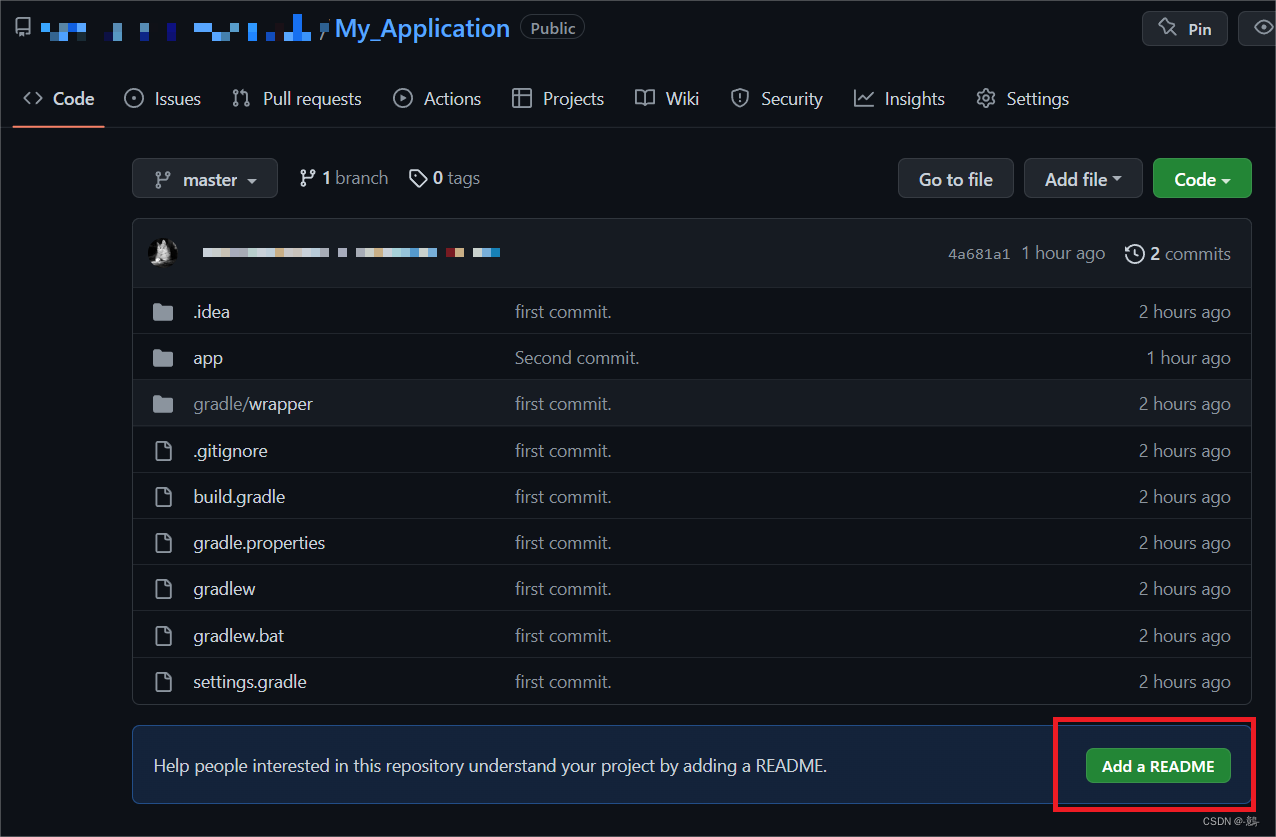This screenshot has height=837, width=1276.
Task: Open the gradle.properties file
Action: tap(259, 543)
